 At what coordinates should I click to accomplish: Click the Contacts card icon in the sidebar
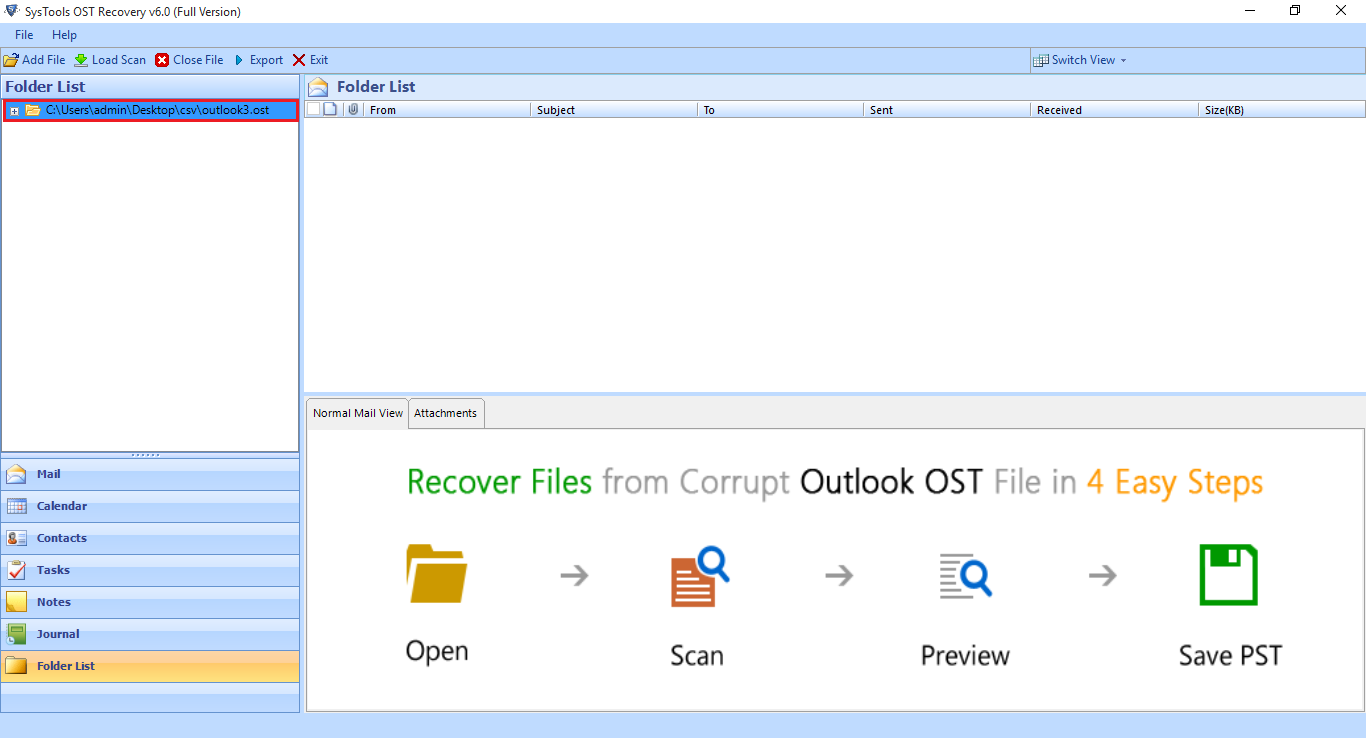click(x=17, y=538)
